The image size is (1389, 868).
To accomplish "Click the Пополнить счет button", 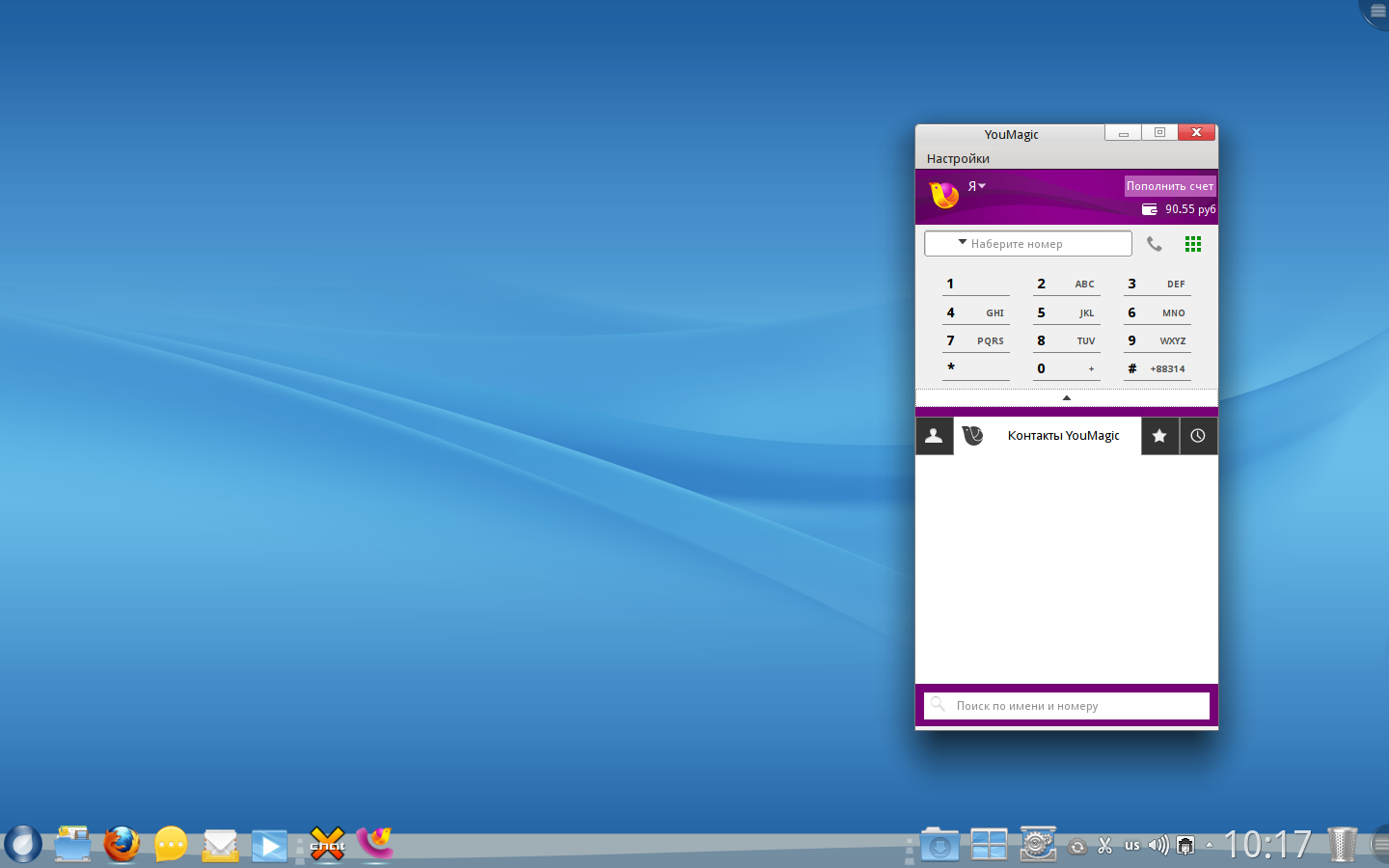I will tap(1170, 186).
